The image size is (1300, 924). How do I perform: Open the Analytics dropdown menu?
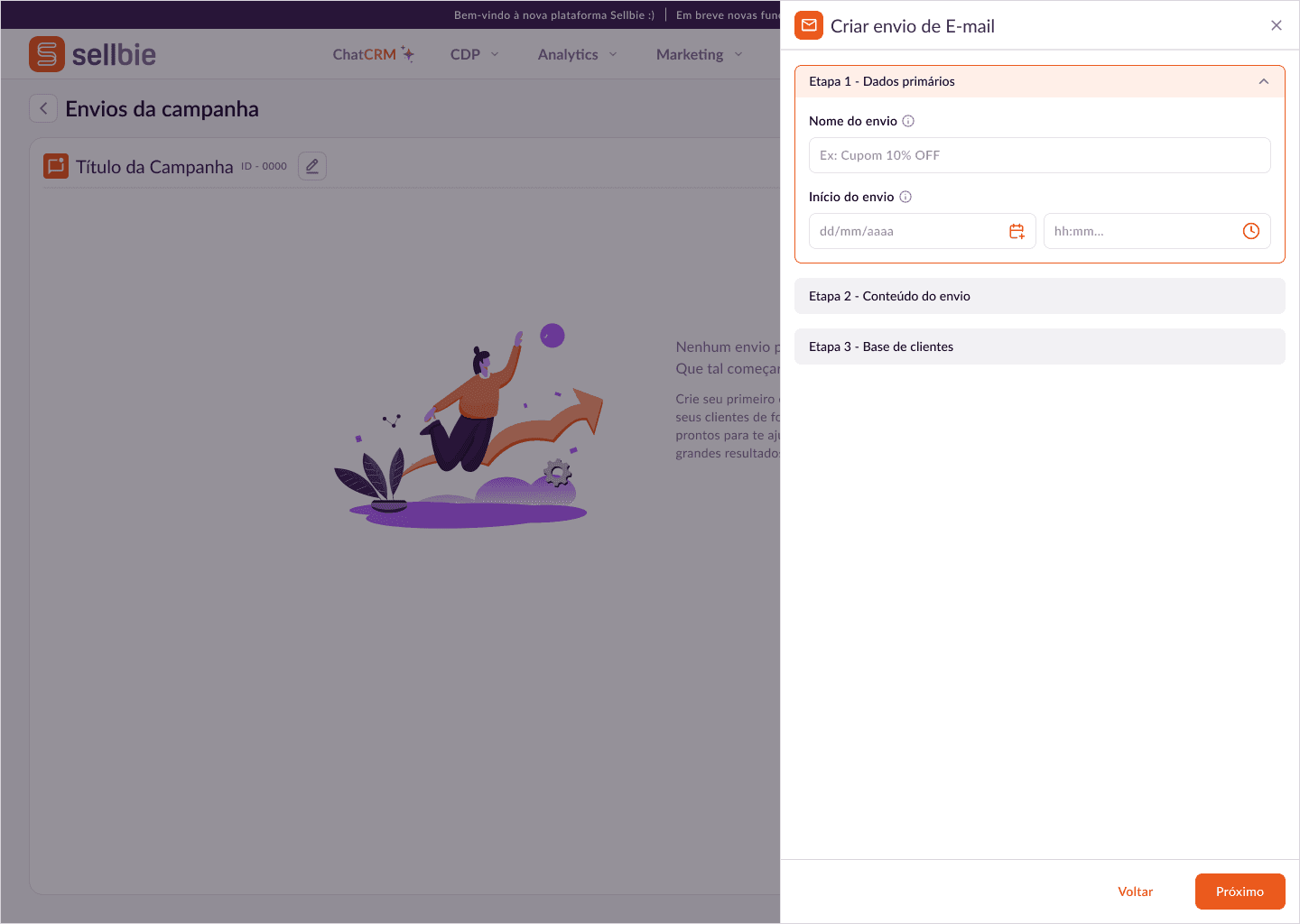point(578,54)
